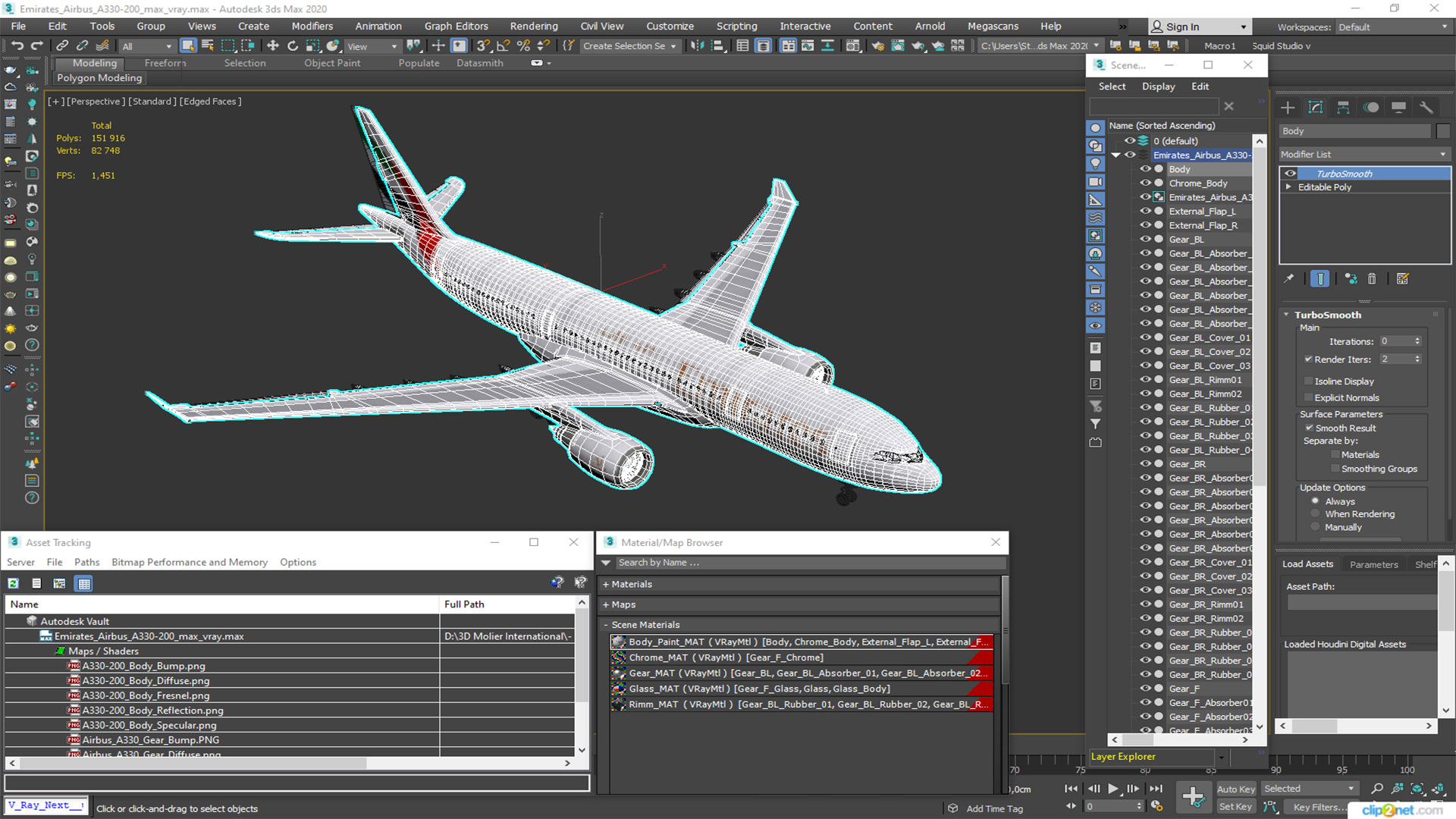Toggle Show End Result icon
Image resolution: width=1456 pixels, height=819 pixels.
tap(1319, 278)
